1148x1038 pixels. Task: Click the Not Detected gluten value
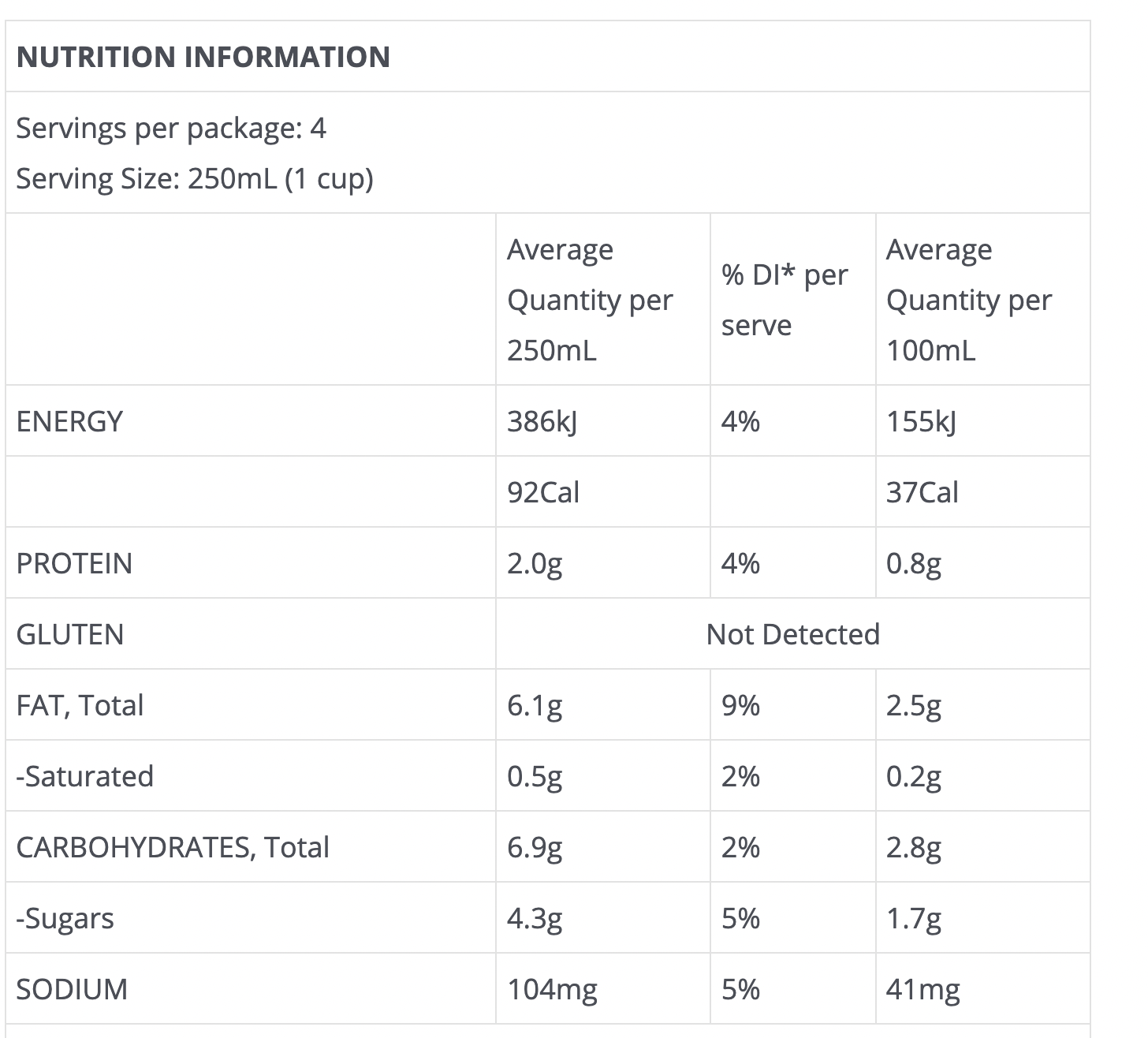tap(792, 634)
